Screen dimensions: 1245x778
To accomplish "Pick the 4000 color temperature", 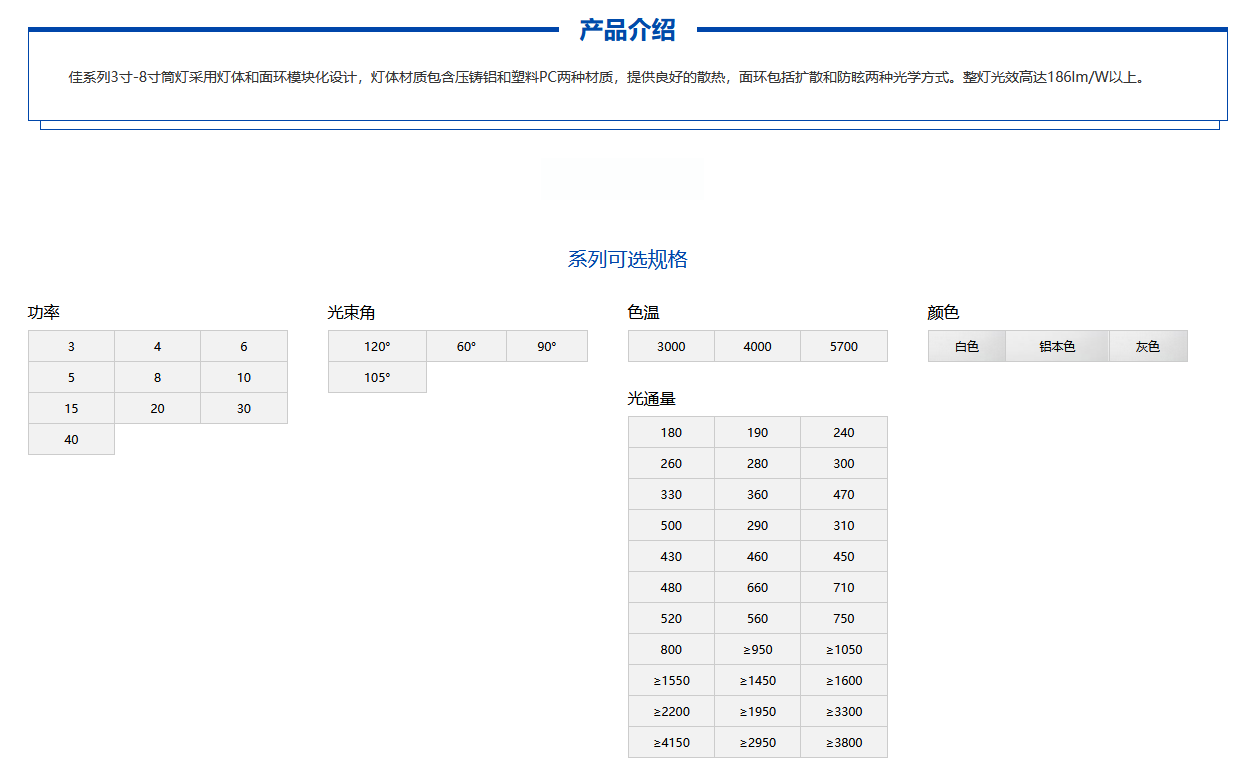I will (758, 346).
